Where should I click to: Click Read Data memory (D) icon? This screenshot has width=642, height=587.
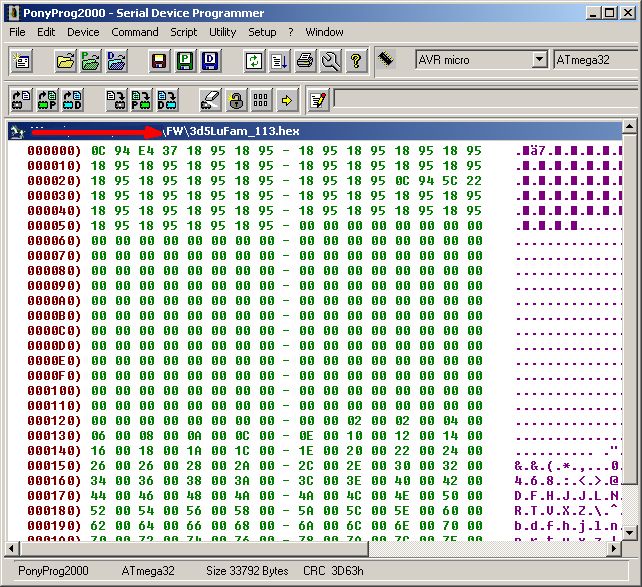[x=73, y=100]
